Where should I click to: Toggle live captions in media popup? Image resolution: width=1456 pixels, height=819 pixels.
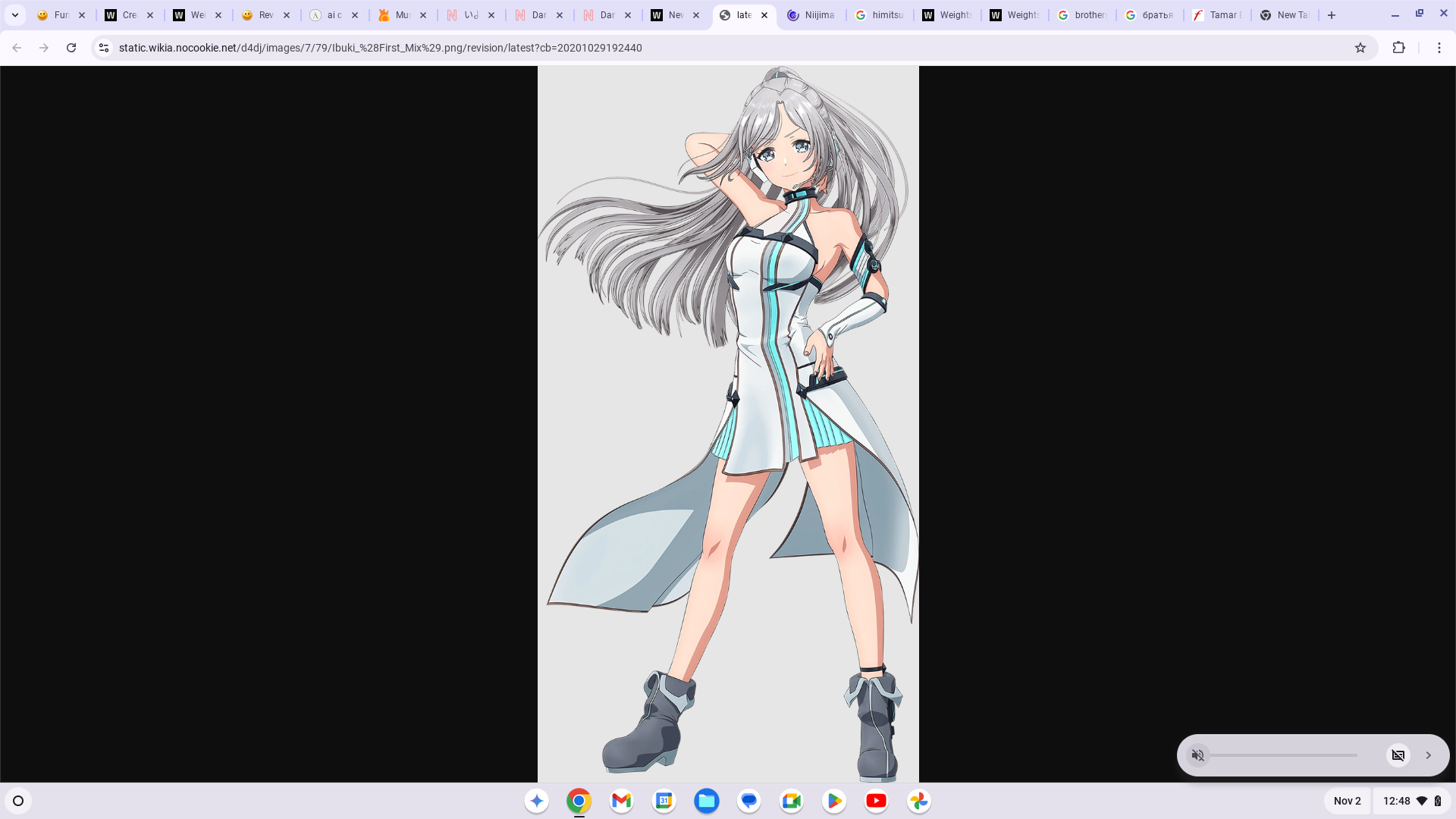click(1398, 755)
